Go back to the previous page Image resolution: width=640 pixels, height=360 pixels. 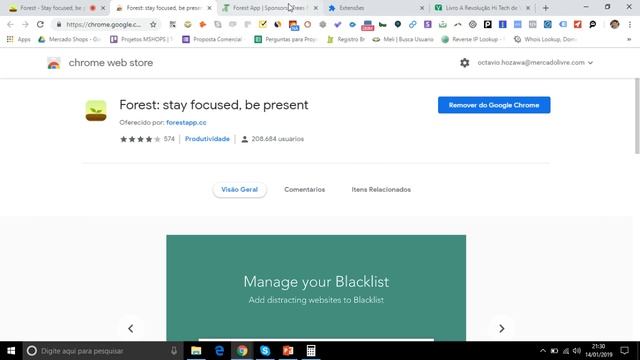click(x=10, y=24)
